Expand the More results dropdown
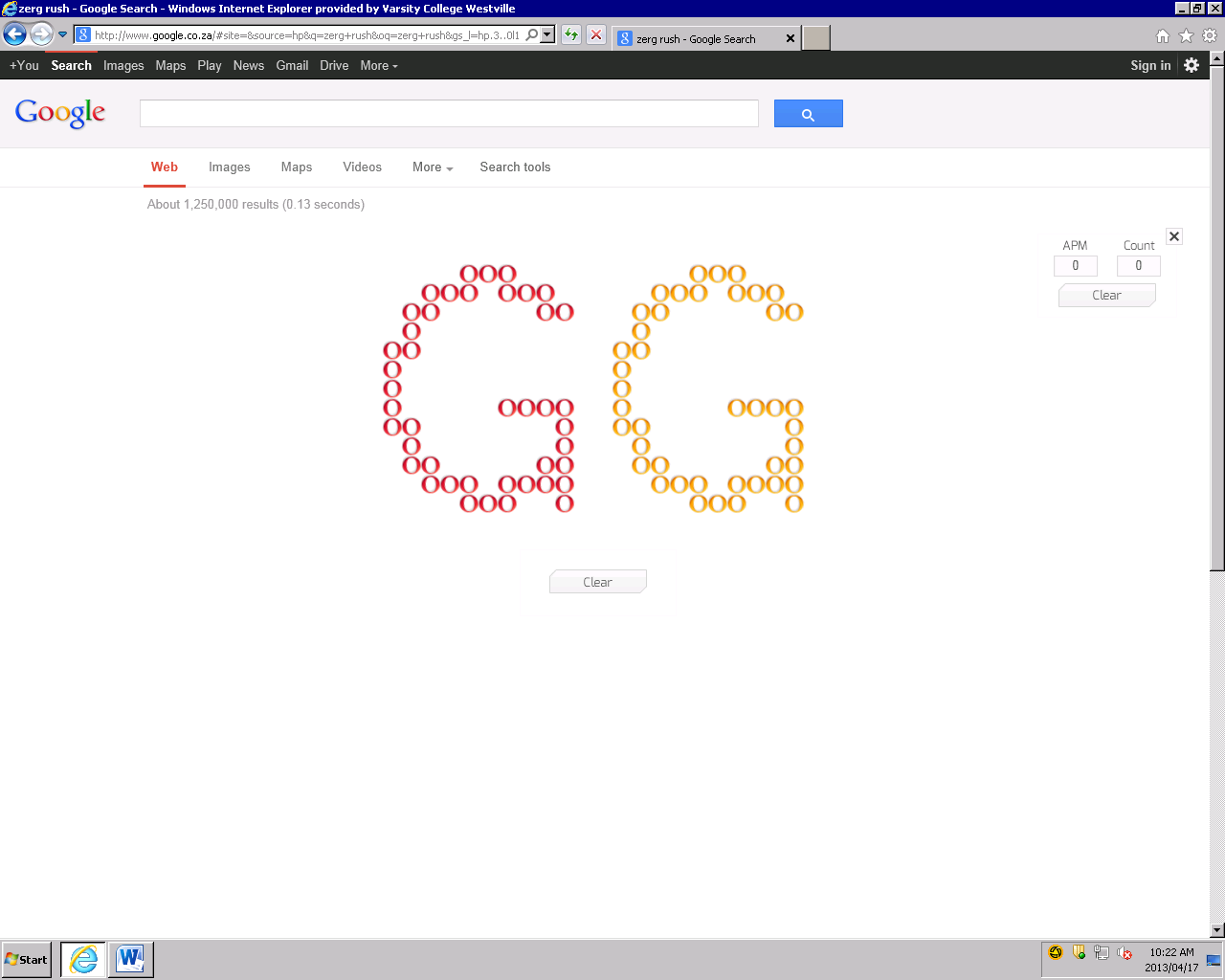This screenshot has width=1225, height=980. [x=433, y=167]
